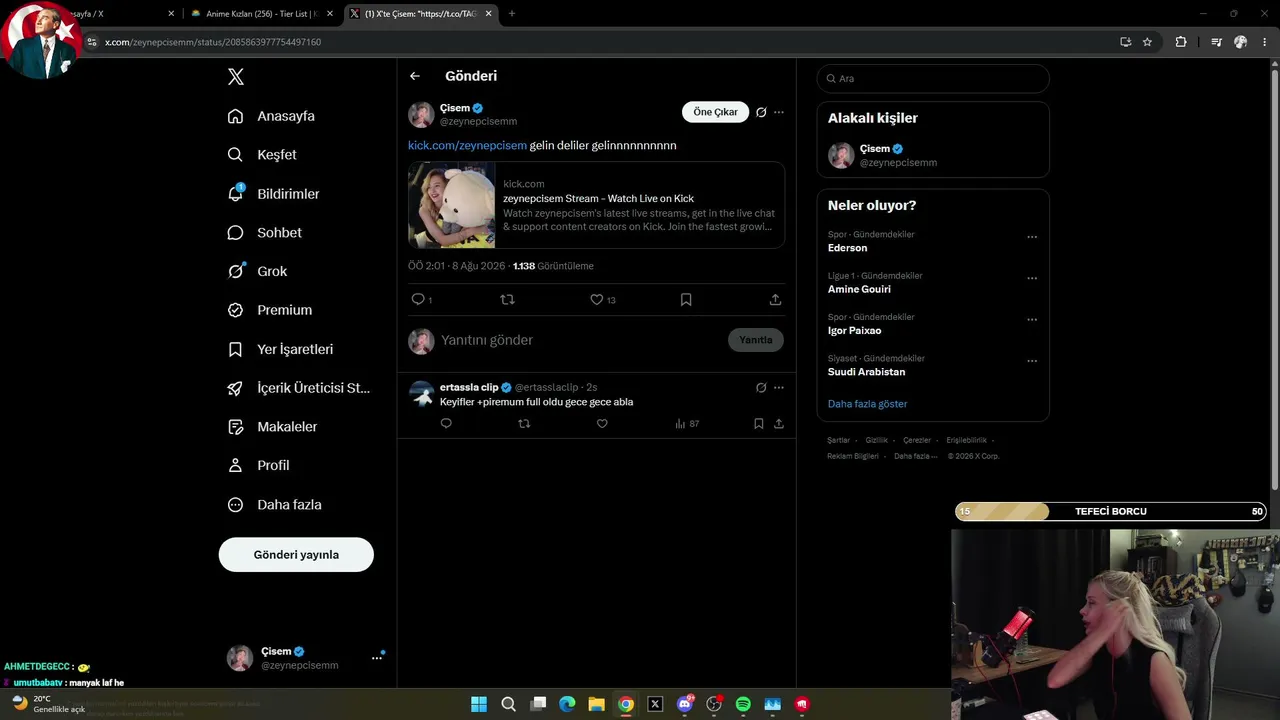Share the main post

click(x=775, y=299)
